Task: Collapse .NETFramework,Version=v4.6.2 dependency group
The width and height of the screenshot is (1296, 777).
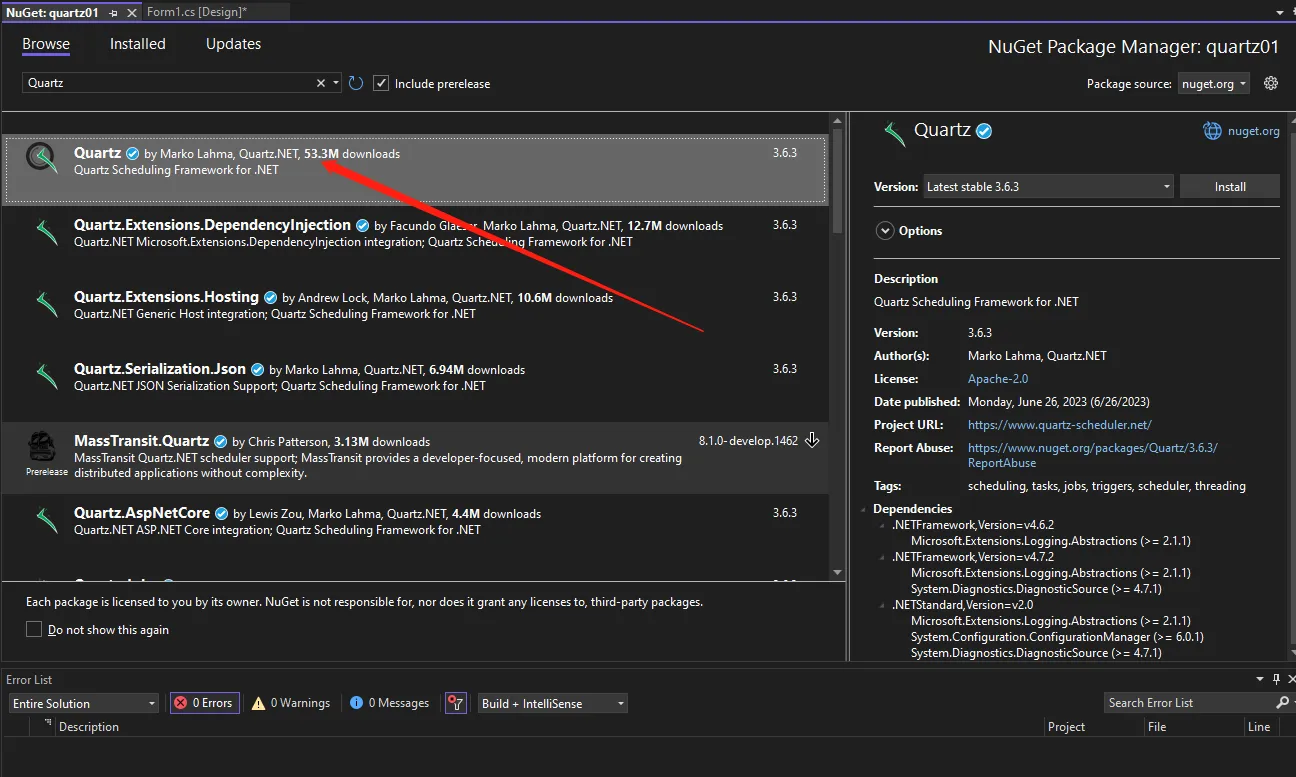Action: click(882, 525)
